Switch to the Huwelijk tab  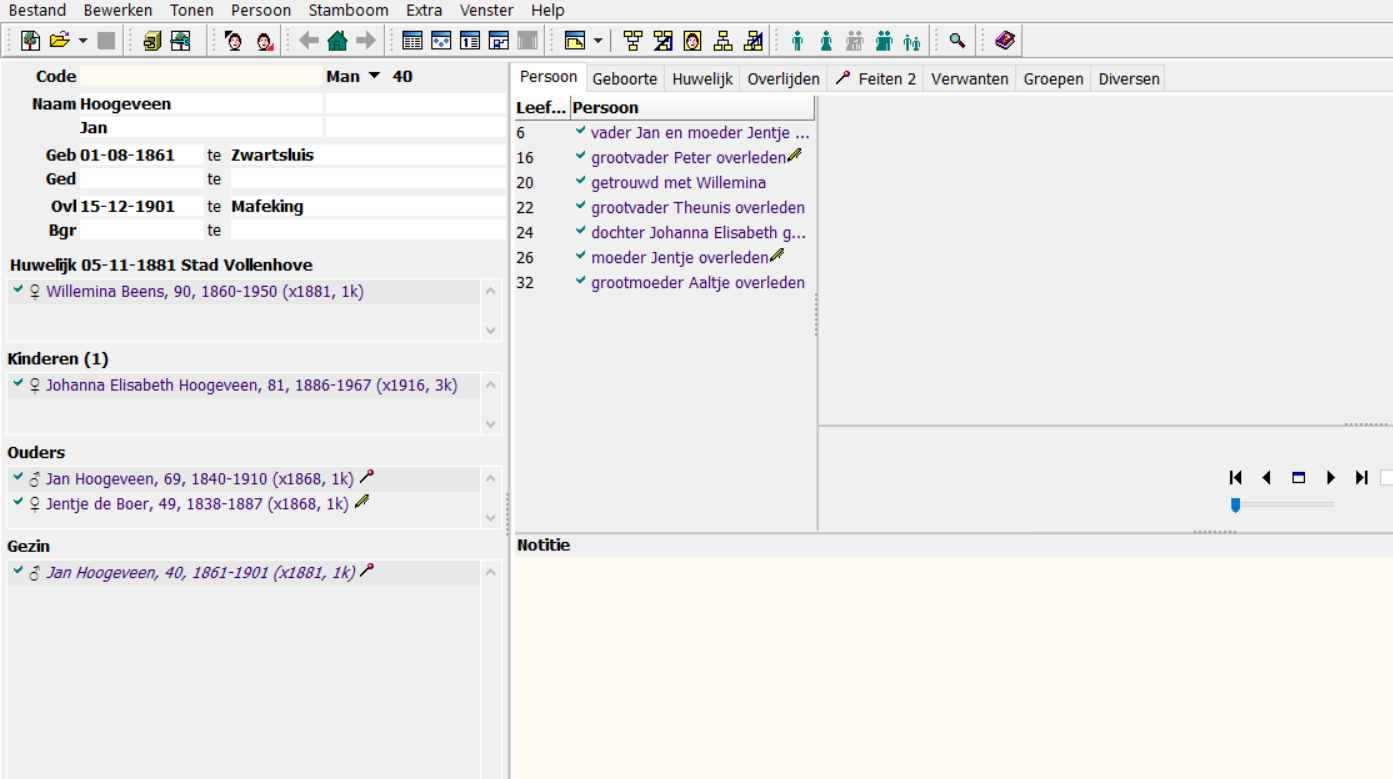click(x=702, y=79)
